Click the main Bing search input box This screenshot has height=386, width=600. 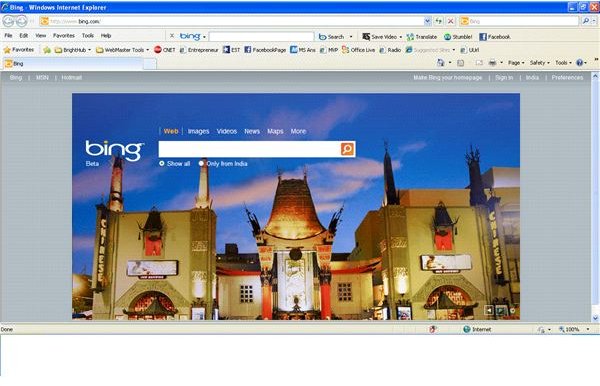[x=249, y=149]
